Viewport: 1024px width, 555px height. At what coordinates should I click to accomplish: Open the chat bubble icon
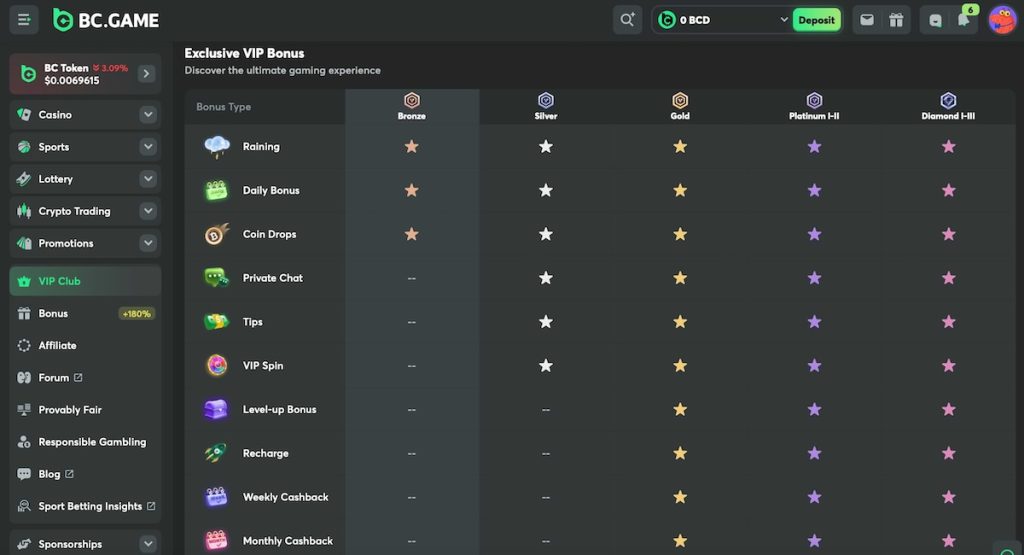pos(935,20)
